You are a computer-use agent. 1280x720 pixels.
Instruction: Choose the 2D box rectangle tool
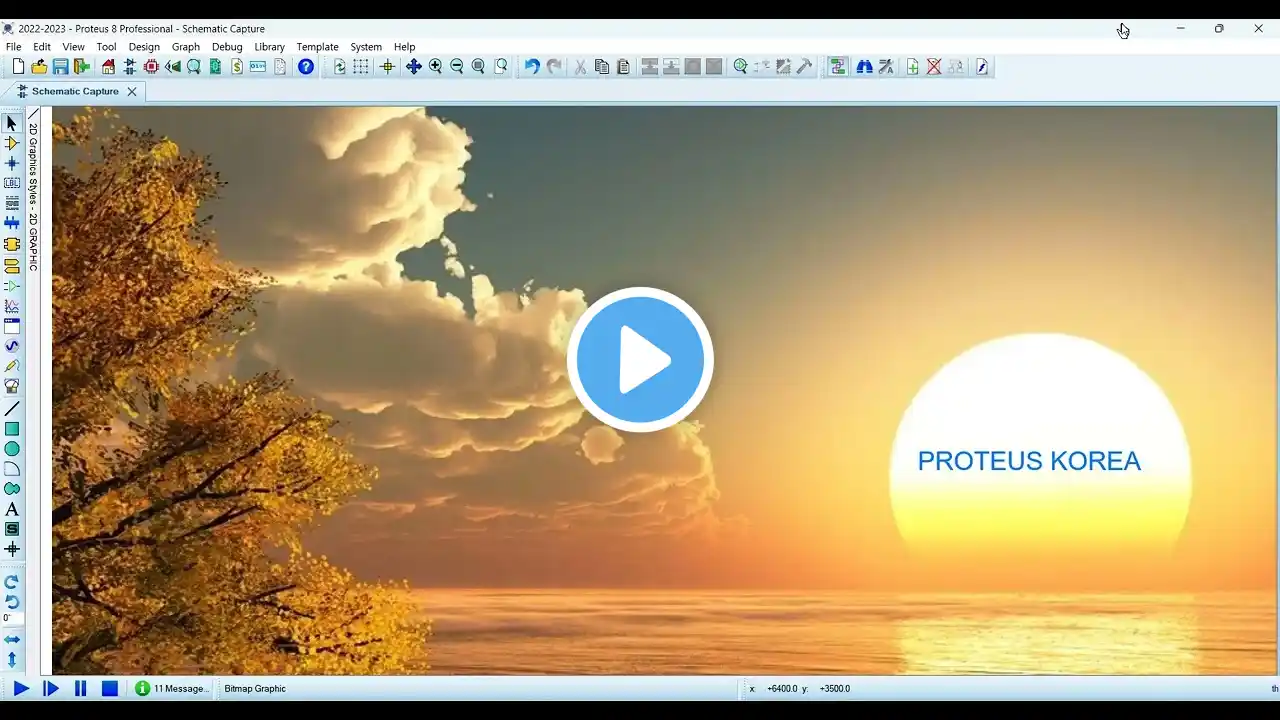(x=12, y=429)
